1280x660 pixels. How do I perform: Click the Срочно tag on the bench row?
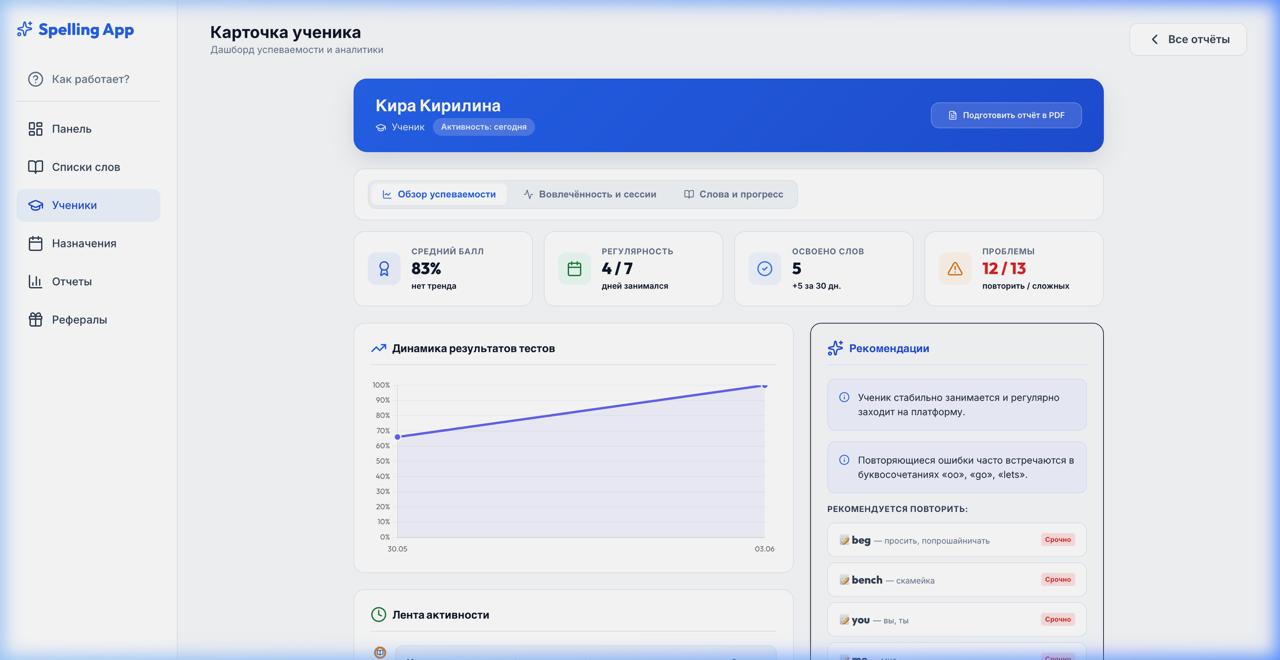[1058, 579]
